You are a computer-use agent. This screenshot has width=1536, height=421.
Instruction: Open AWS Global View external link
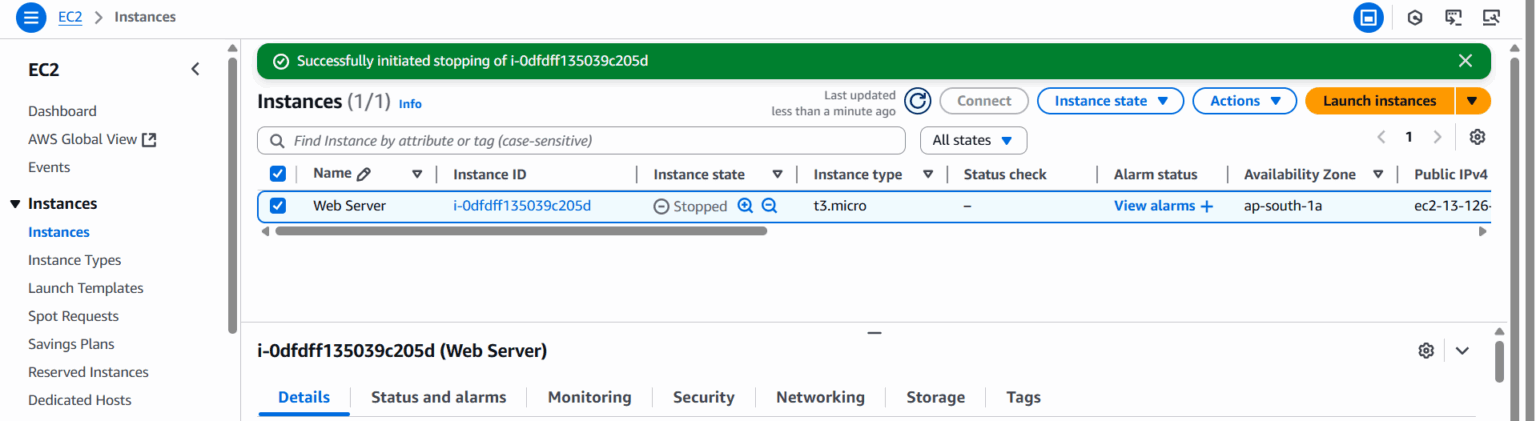pos(92,139)
